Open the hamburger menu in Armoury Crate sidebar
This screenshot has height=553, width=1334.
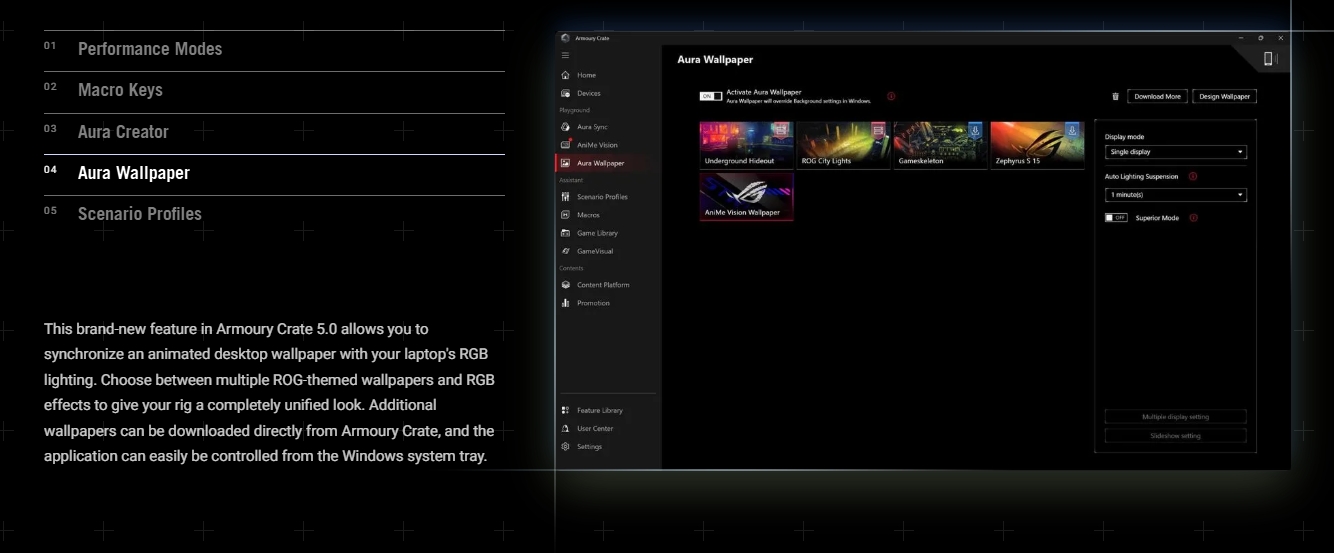[565, 55]
